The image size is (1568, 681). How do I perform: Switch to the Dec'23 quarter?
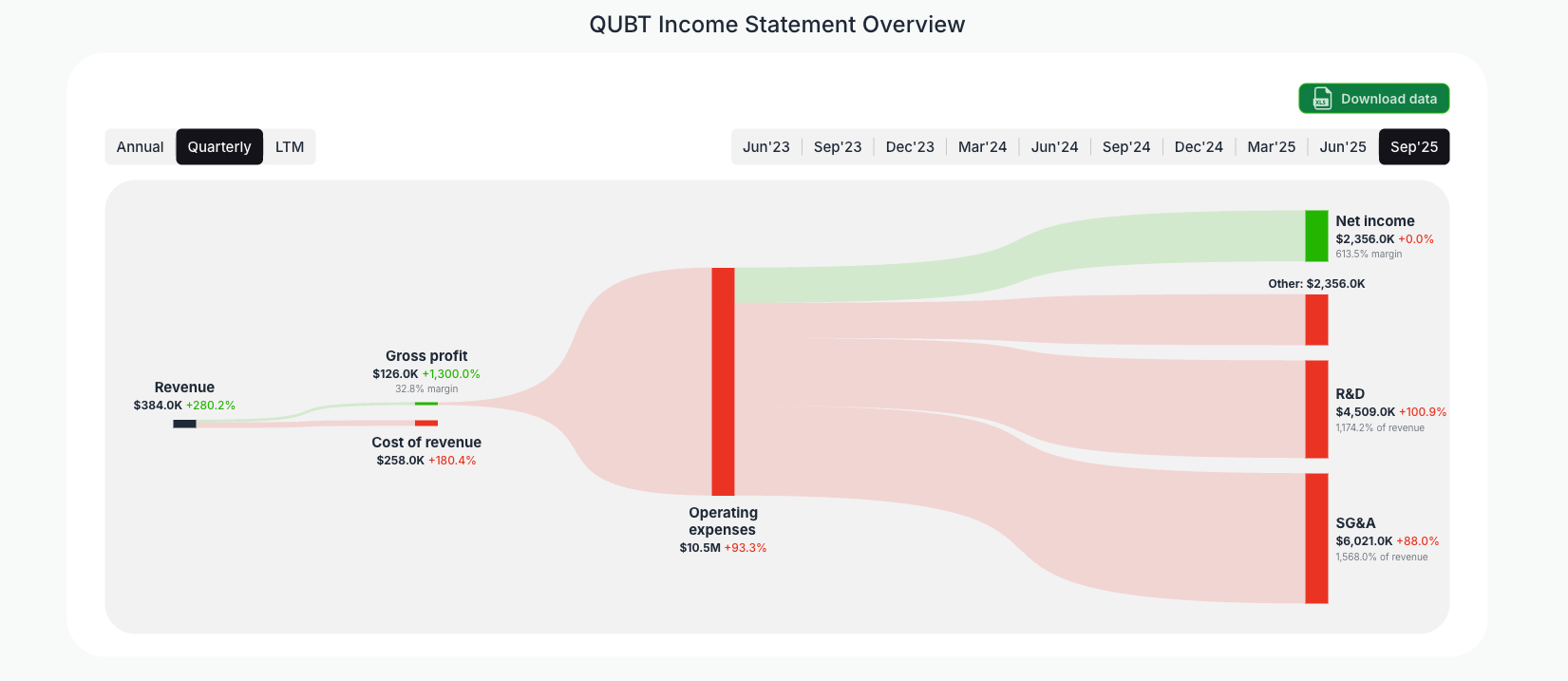pyautogui.click(x=910, y=146)
